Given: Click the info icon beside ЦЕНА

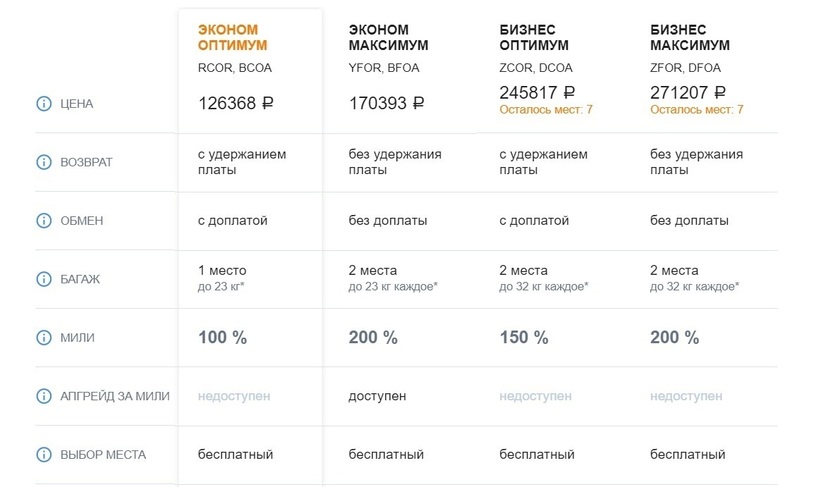Looking at the screenshot, I should click(x=43, y=103).
